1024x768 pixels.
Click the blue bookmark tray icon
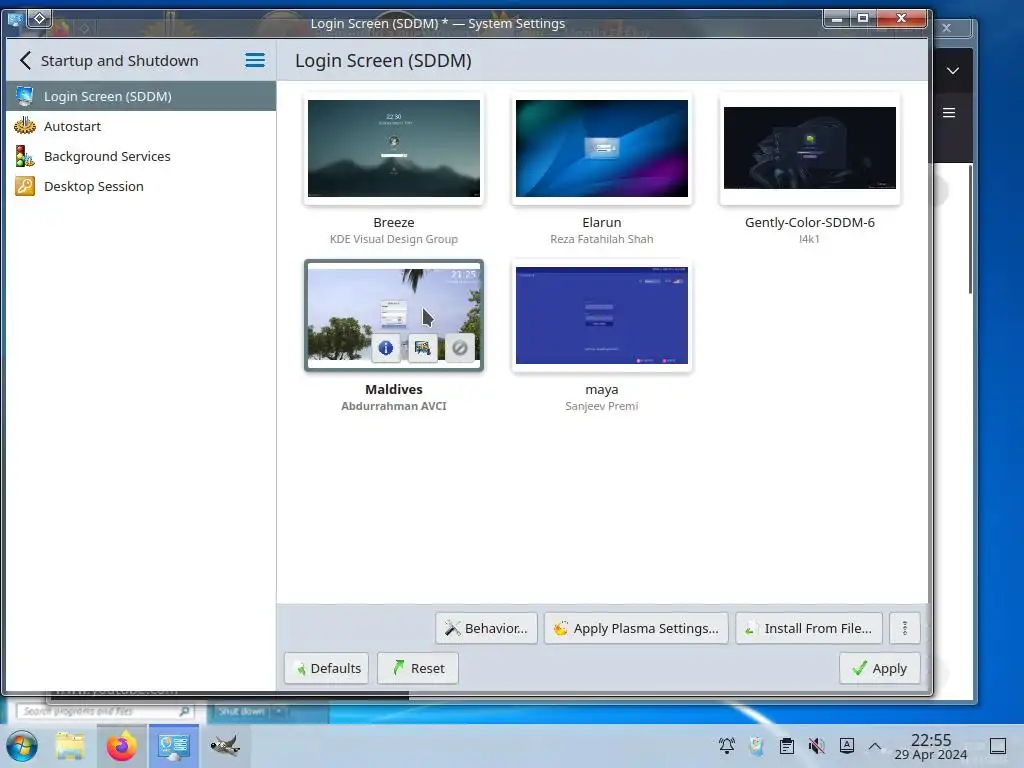pyautogui.click(x=756, y=745)
